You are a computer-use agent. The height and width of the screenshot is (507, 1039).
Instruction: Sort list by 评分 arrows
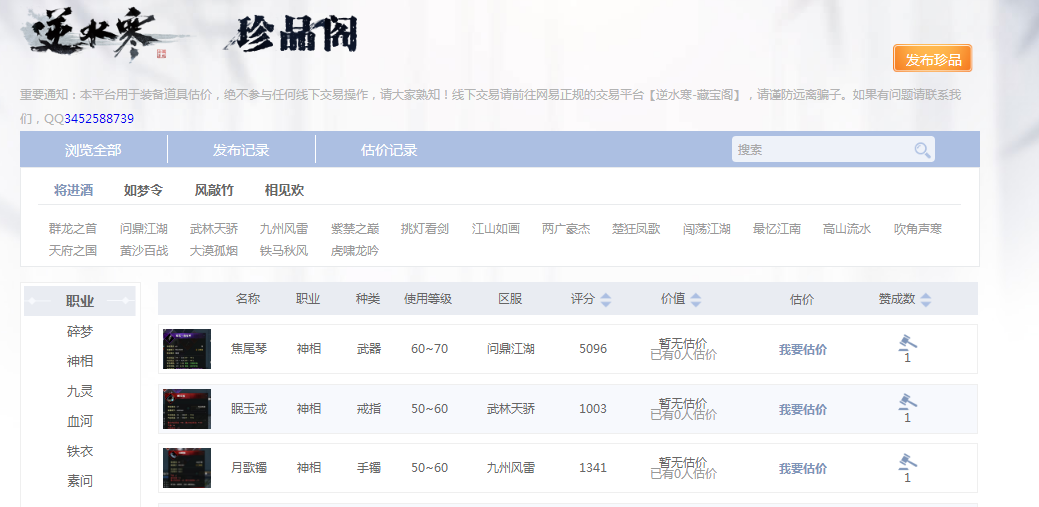606,300
